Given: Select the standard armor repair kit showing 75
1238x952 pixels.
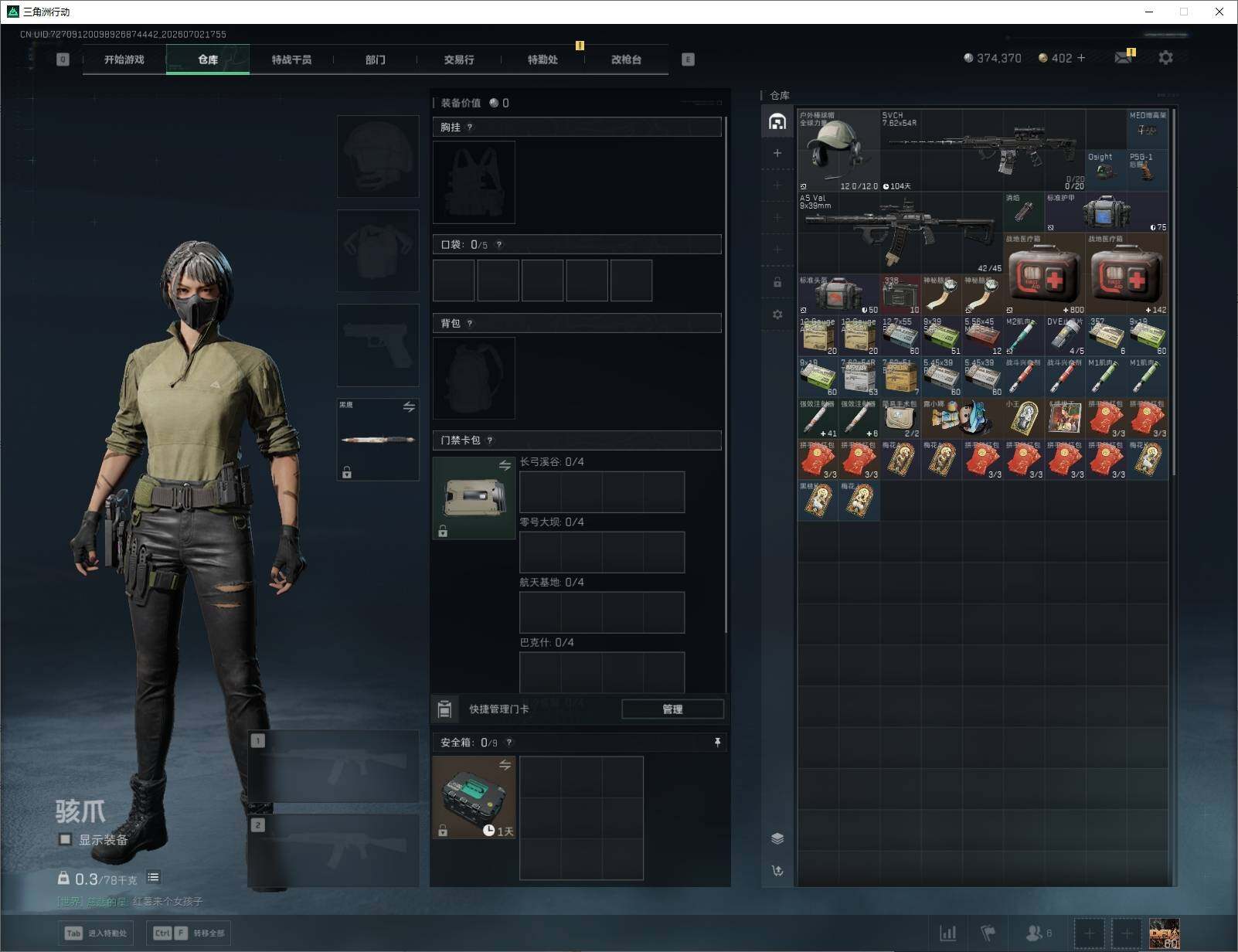Looking at the screenshot, I should (x=1106, y=212).
